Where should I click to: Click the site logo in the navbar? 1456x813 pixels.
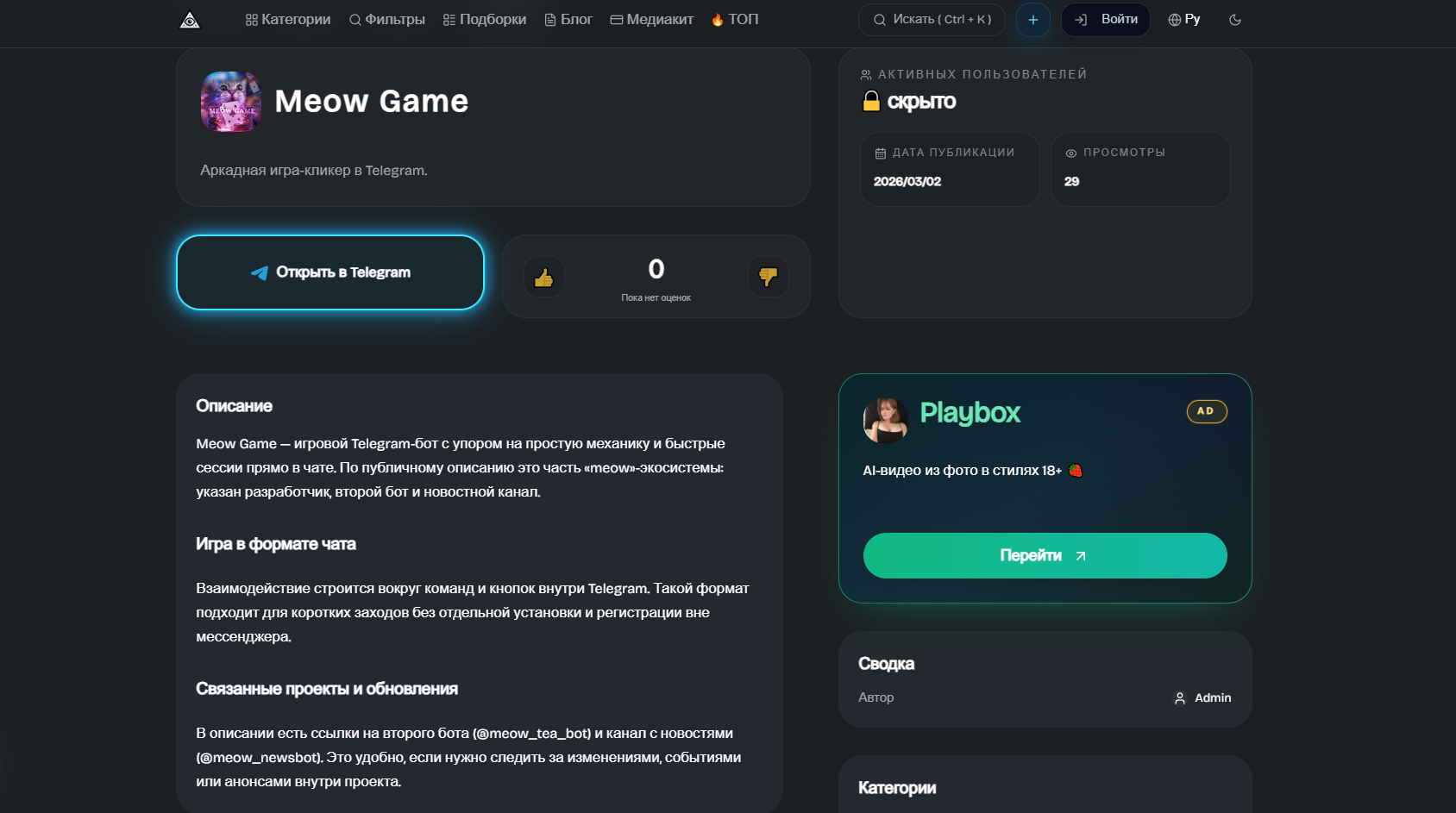pos(190,20)
